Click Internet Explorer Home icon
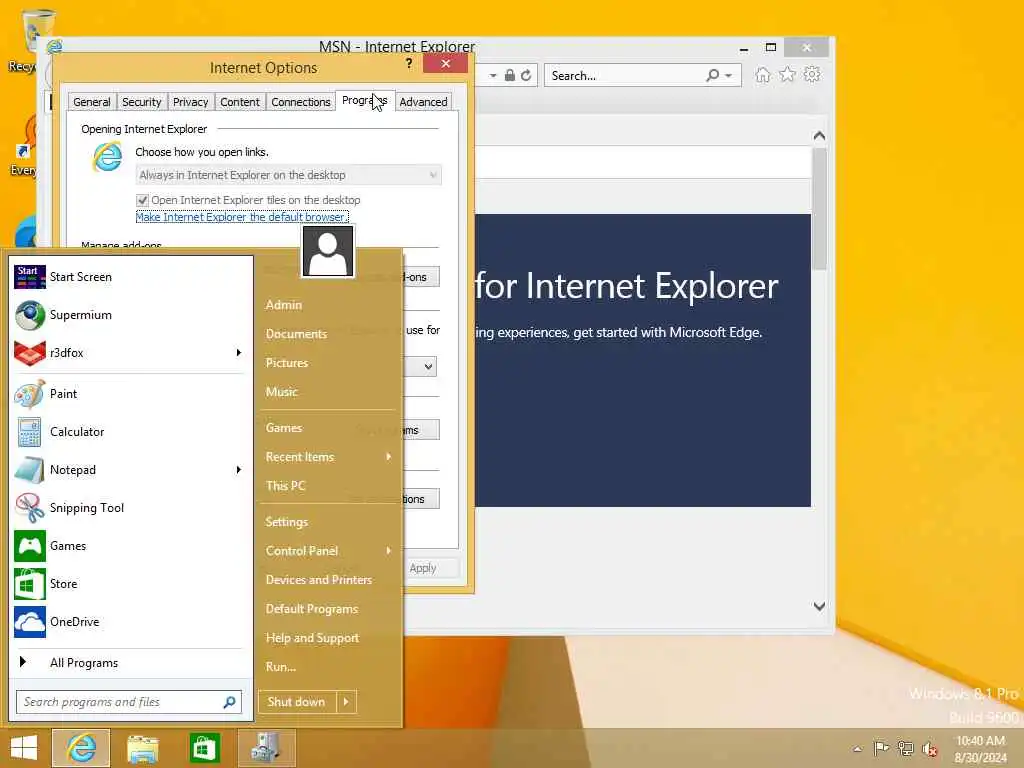 click(x=763, y=75)
